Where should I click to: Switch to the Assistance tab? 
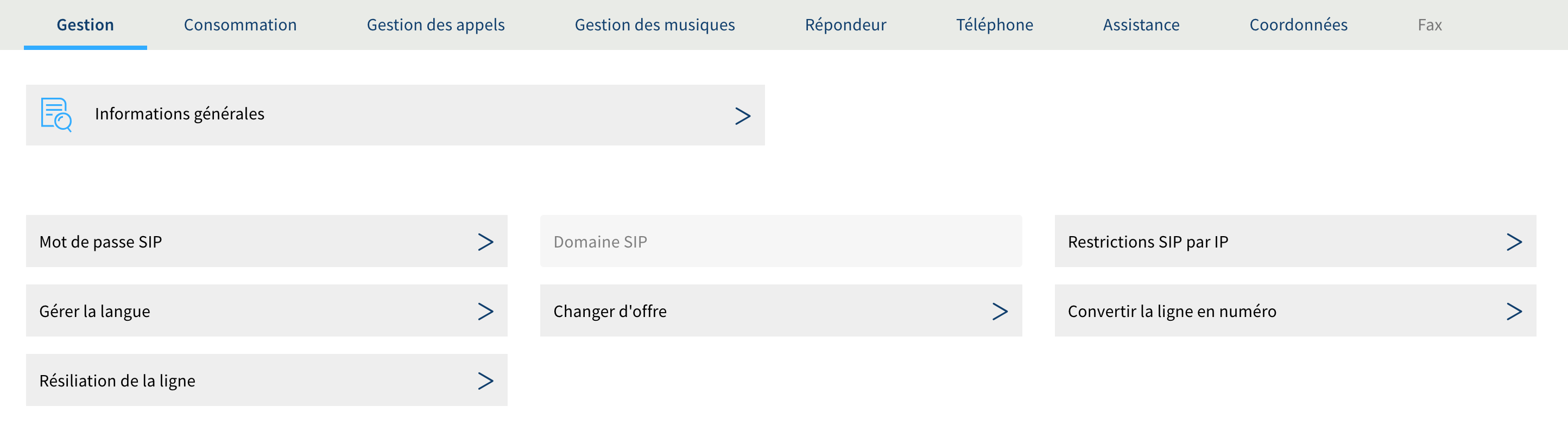[1141, 25]
